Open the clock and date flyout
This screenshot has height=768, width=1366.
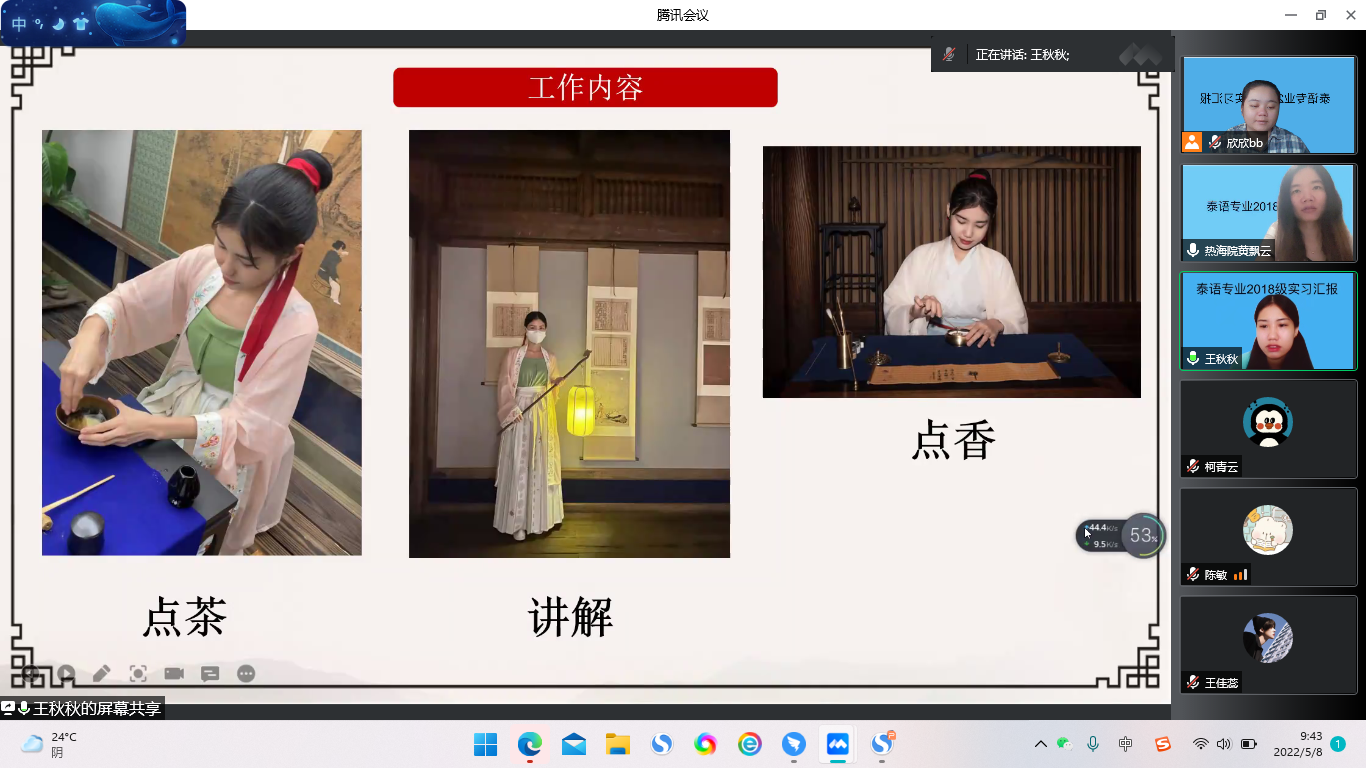(x=1297, y=744)
